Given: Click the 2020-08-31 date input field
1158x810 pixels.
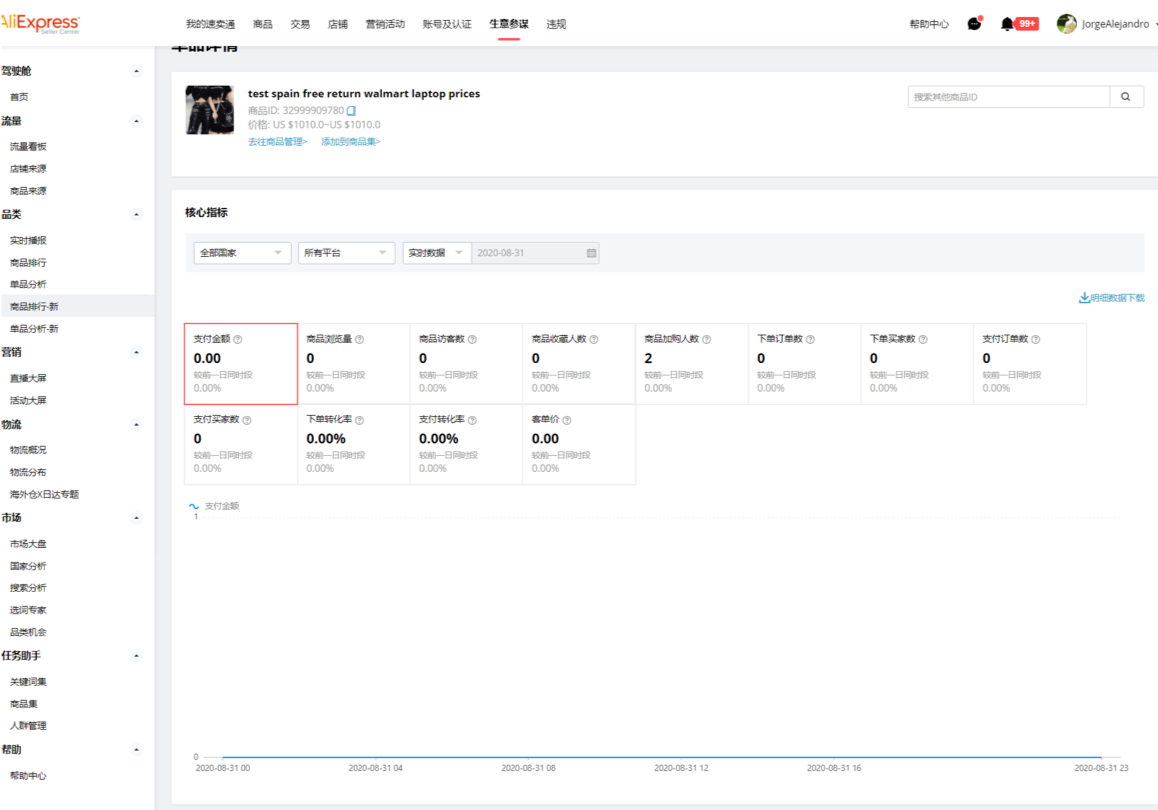Looking at the screenshot, I should 535,253.
